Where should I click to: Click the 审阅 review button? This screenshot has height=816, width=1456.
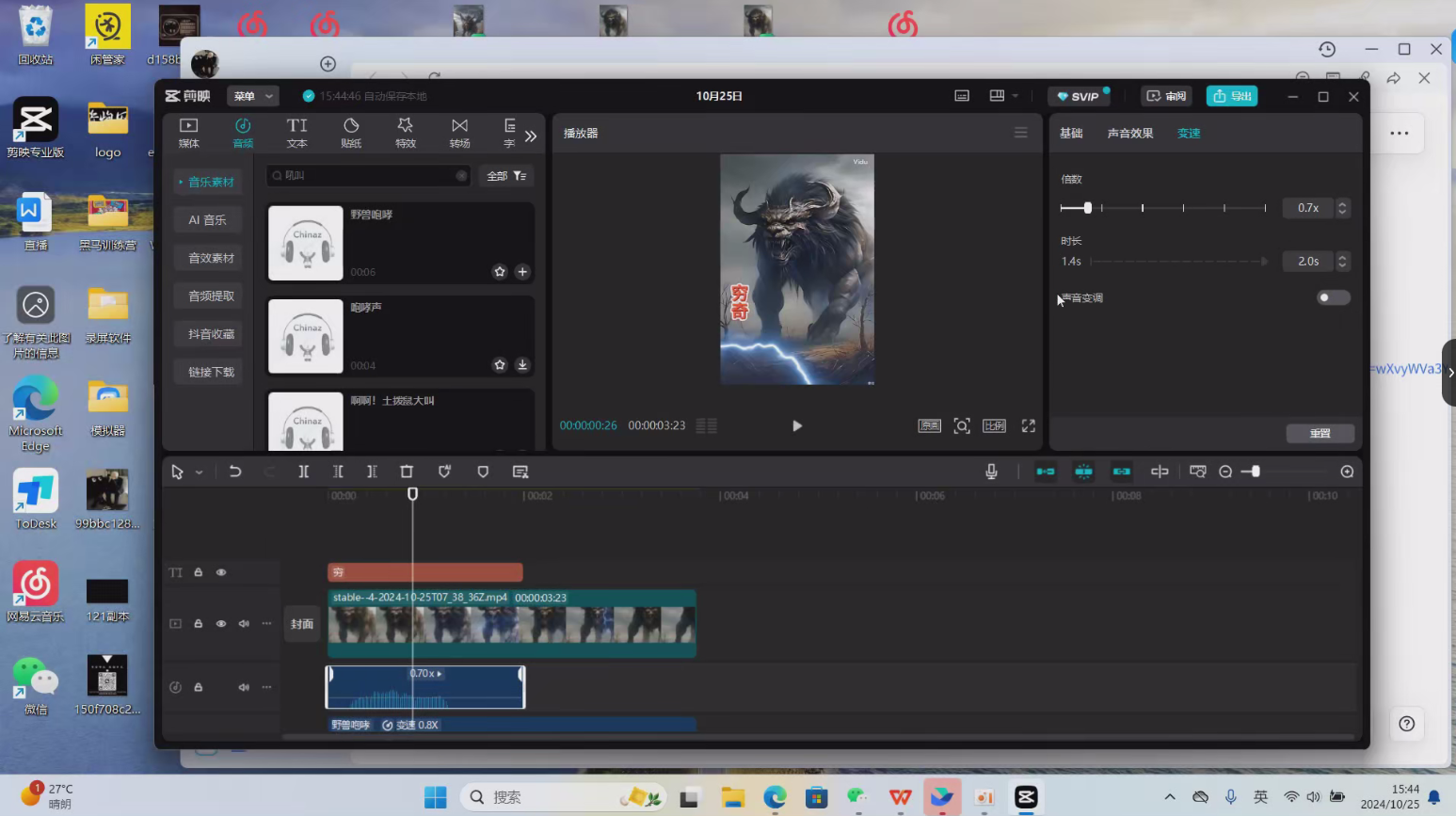coord(1167,96)
